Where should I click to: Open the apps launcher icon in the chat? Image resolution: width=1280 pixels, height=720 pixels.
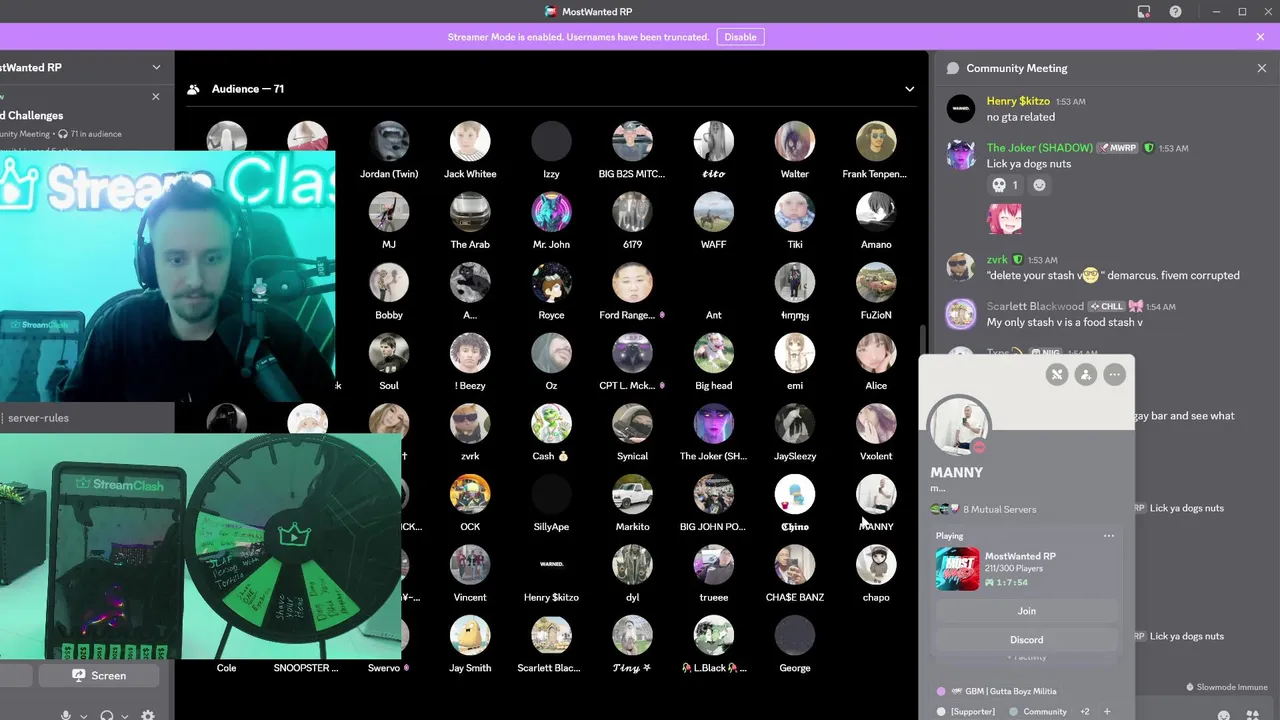1253,716
